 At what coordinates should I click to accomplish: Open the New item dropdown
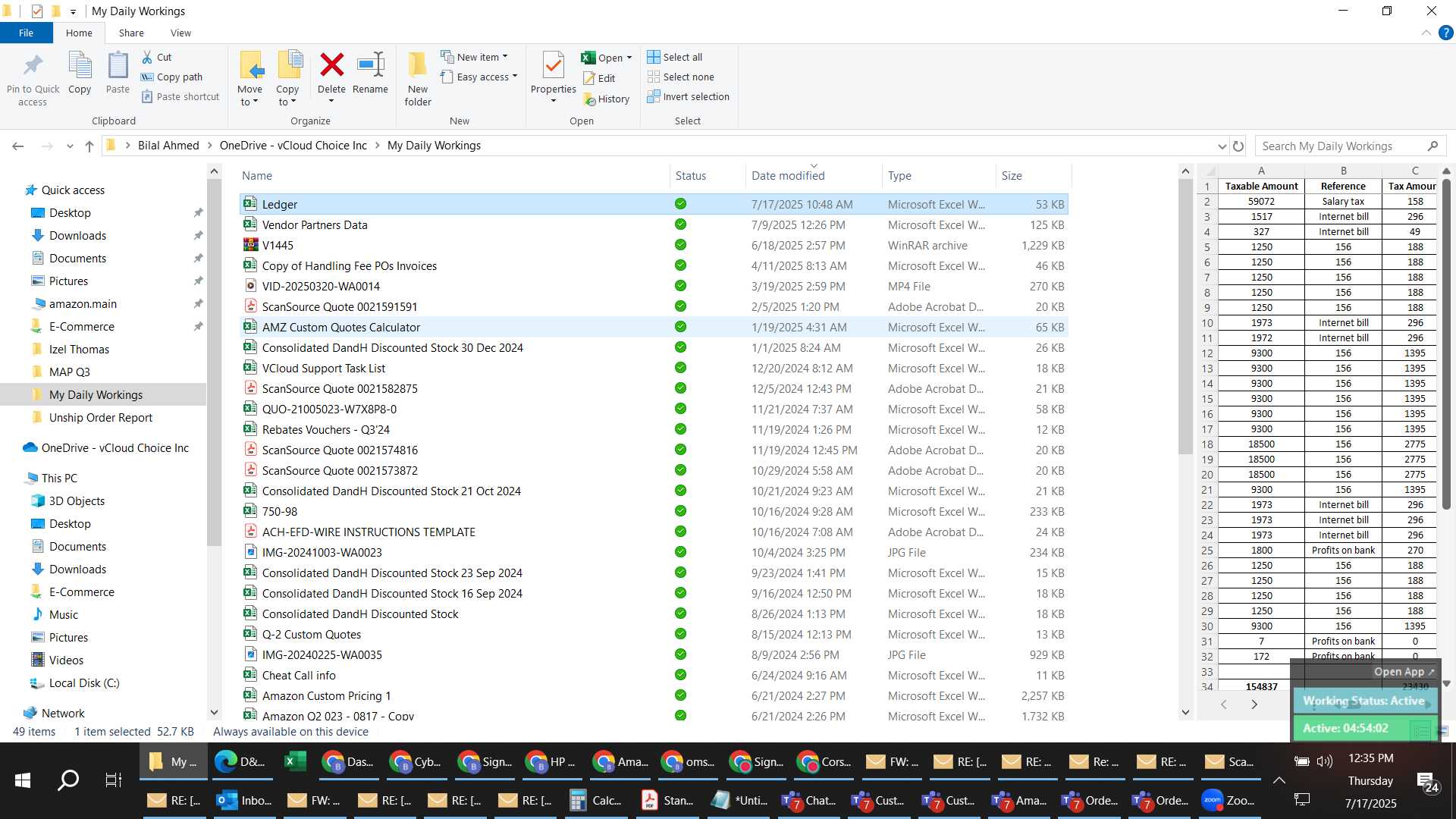475,57
